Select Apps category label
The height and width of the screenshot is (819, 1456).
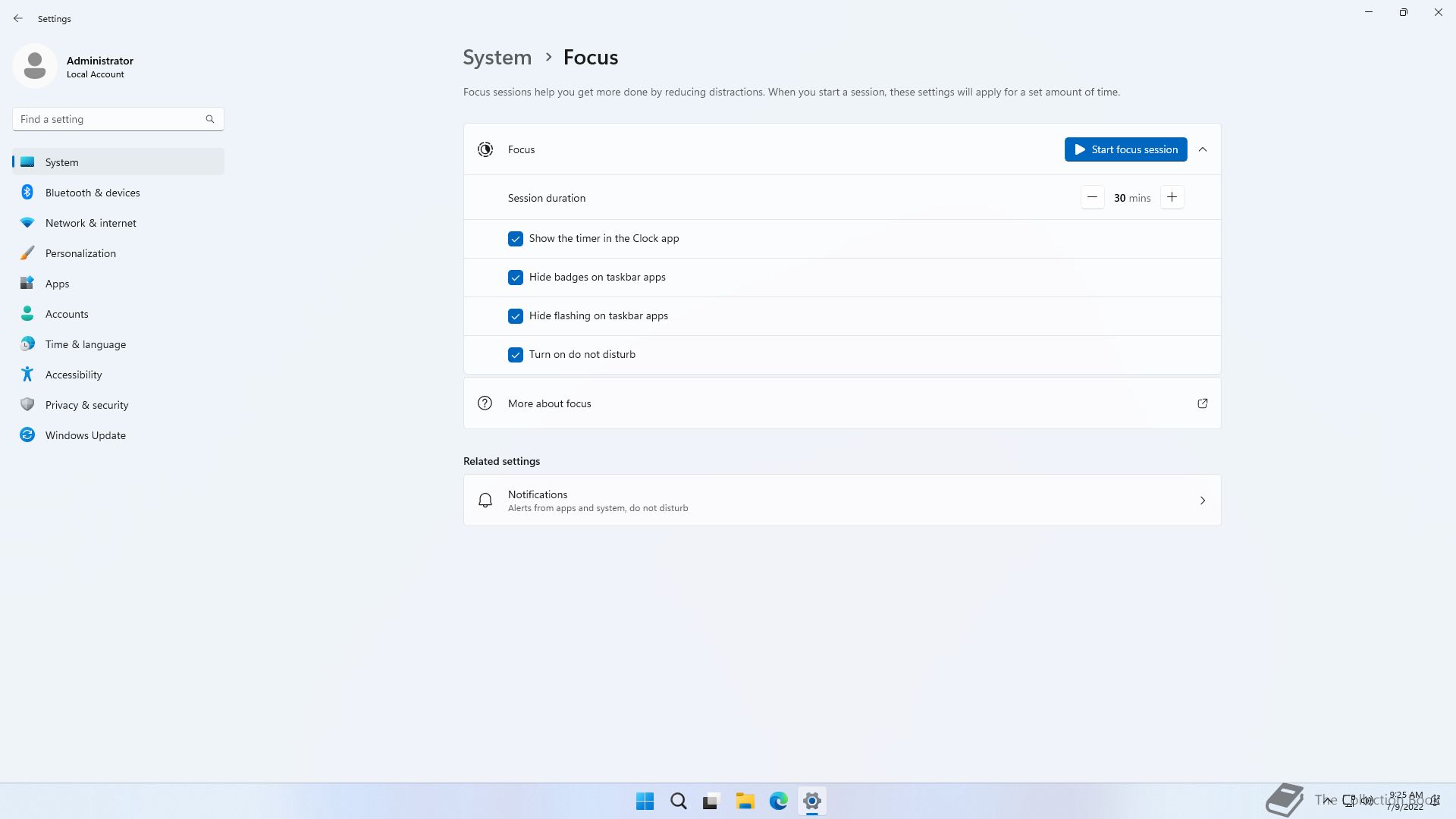(x=58, y=284)
